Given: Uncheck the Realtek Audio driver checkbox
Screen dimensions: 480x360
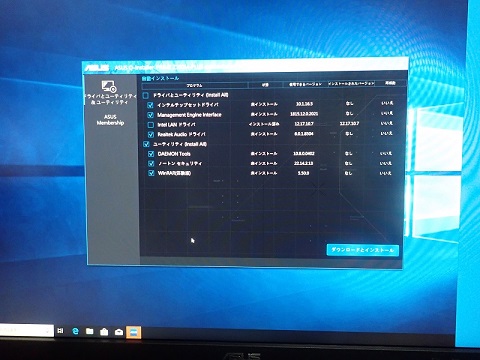Looking at the screenshot, I should [151, 135].
